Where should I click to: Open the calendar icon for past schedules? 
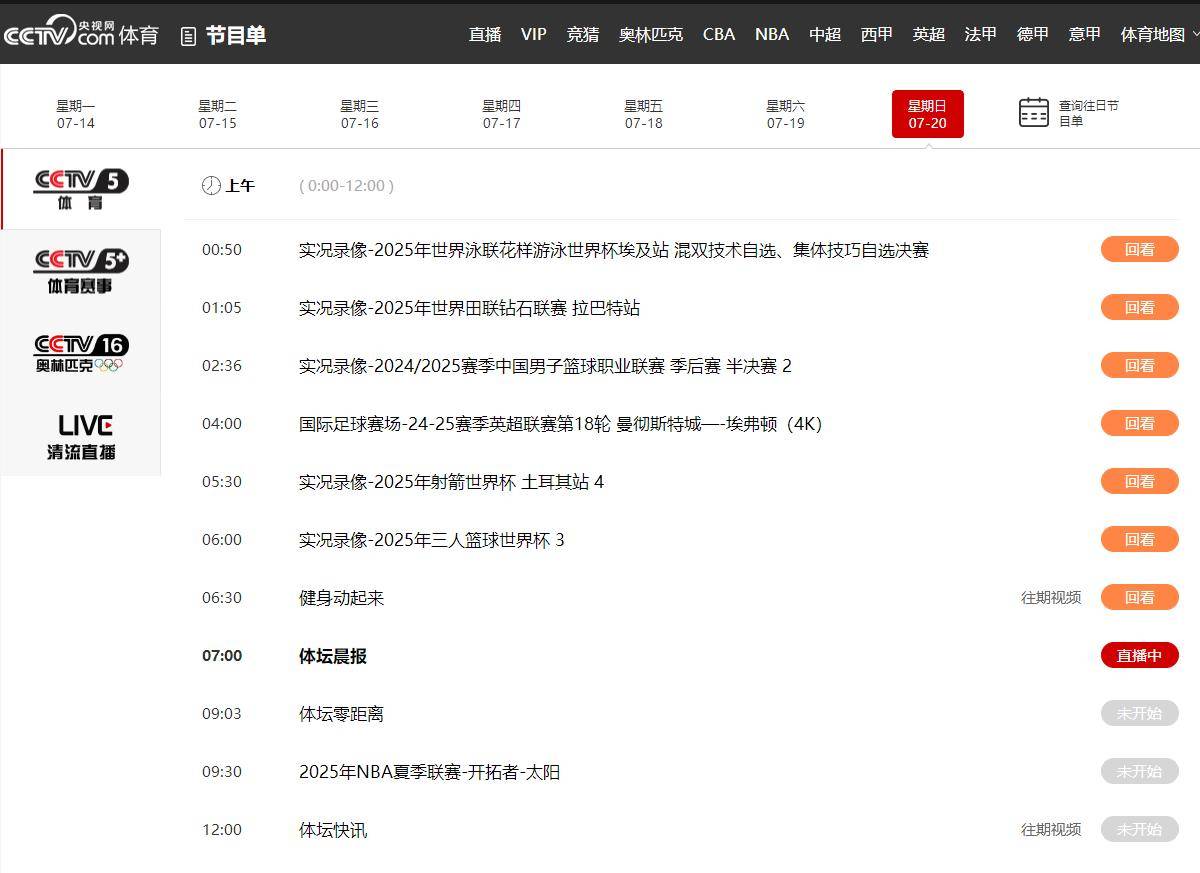[1034, 112]
